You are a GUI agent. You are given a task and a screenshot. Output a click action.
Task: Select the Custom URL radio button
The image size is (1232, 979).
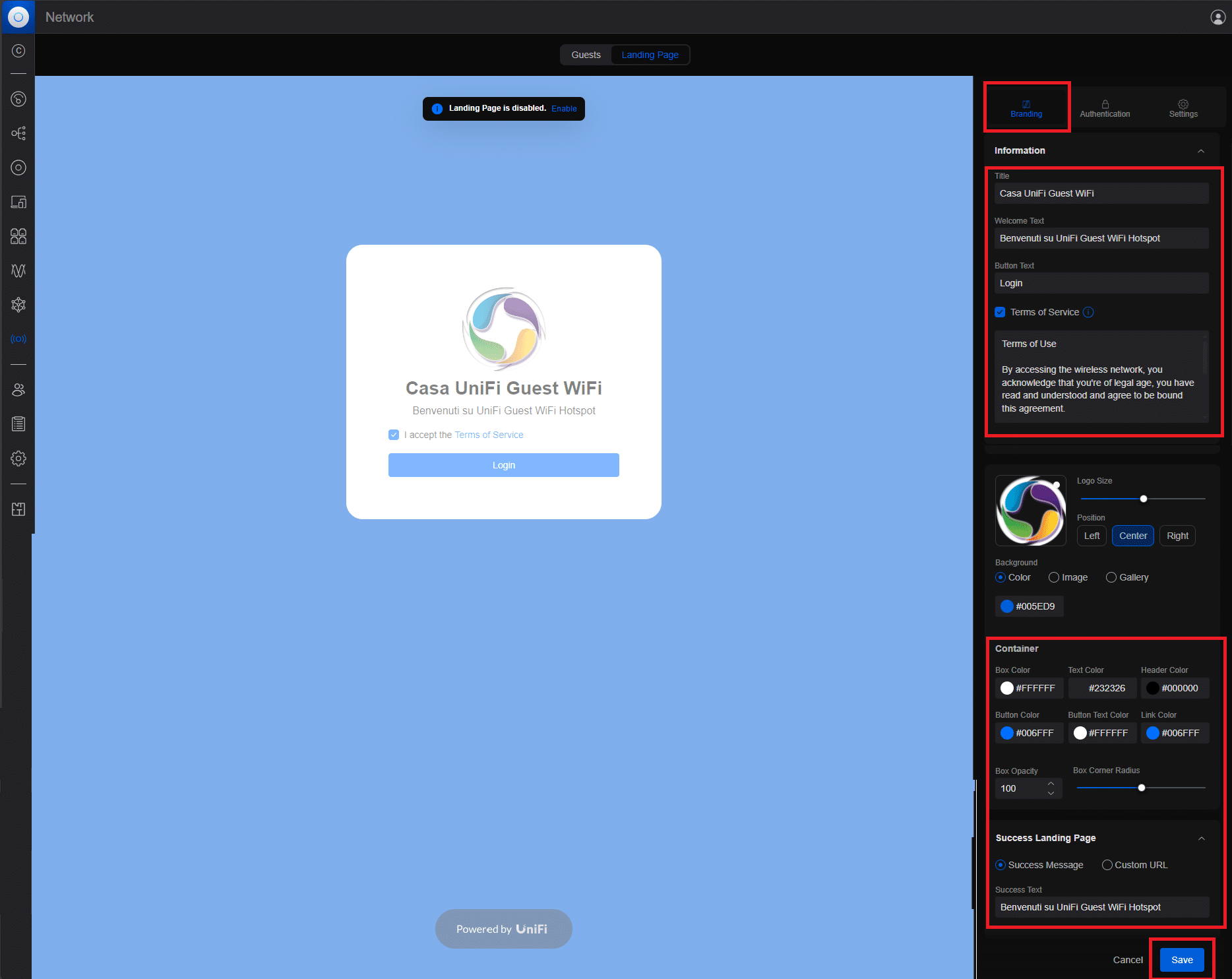click(x=1107, y=865)
